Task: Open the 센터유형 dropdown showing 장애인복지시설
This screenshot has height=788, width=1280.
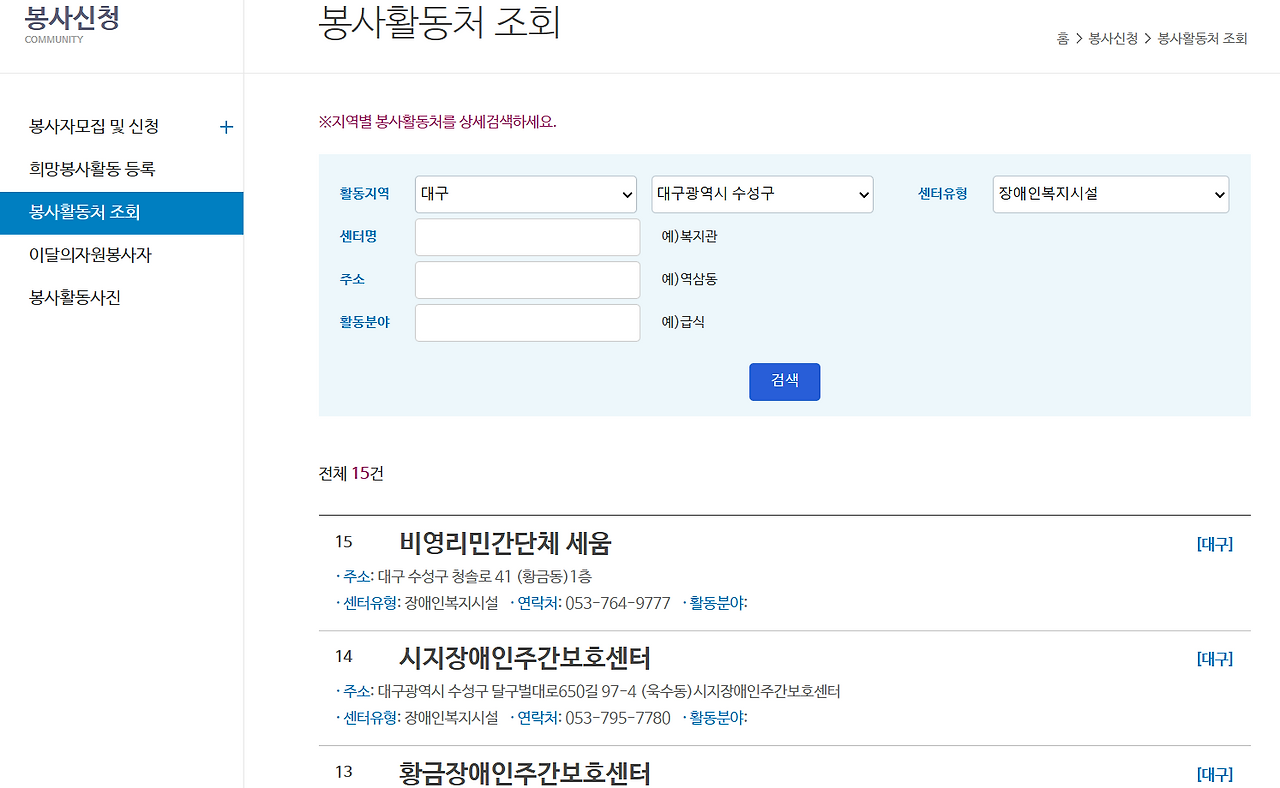Action: tap(1110, 194)
